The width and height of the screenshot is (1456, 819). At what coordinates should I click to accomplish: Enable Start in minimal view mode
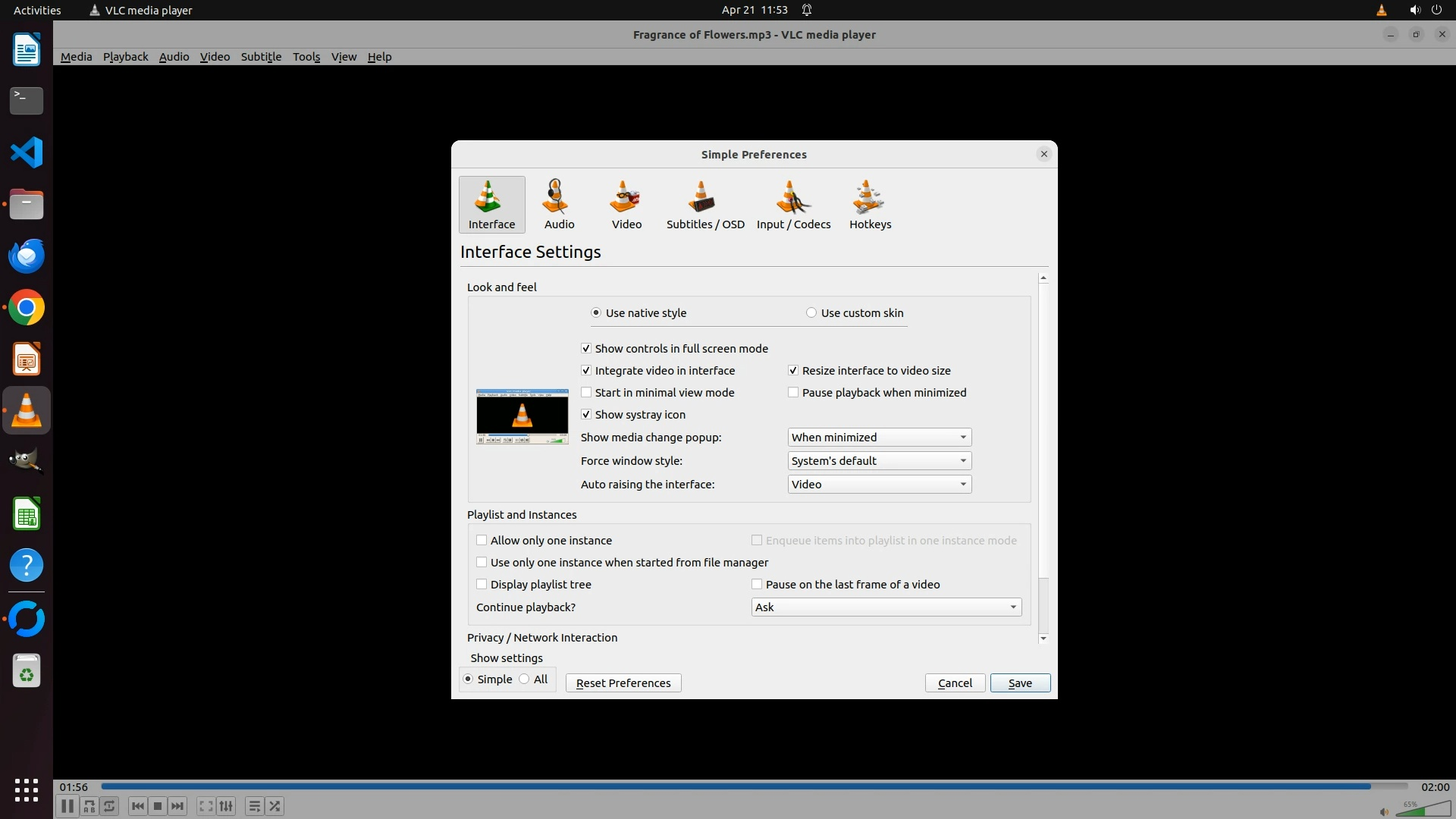pos(586,393)
